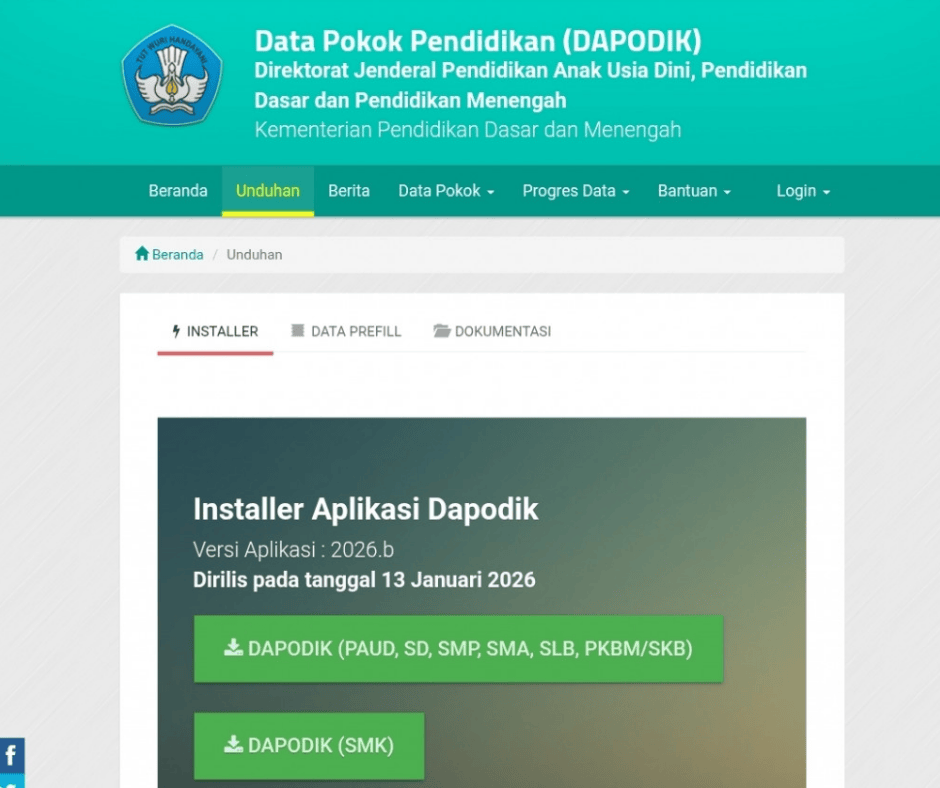The width and height of the screenshot is (940, 788).
Task: Open the Login dropdown menu
Action: point(803,191)
